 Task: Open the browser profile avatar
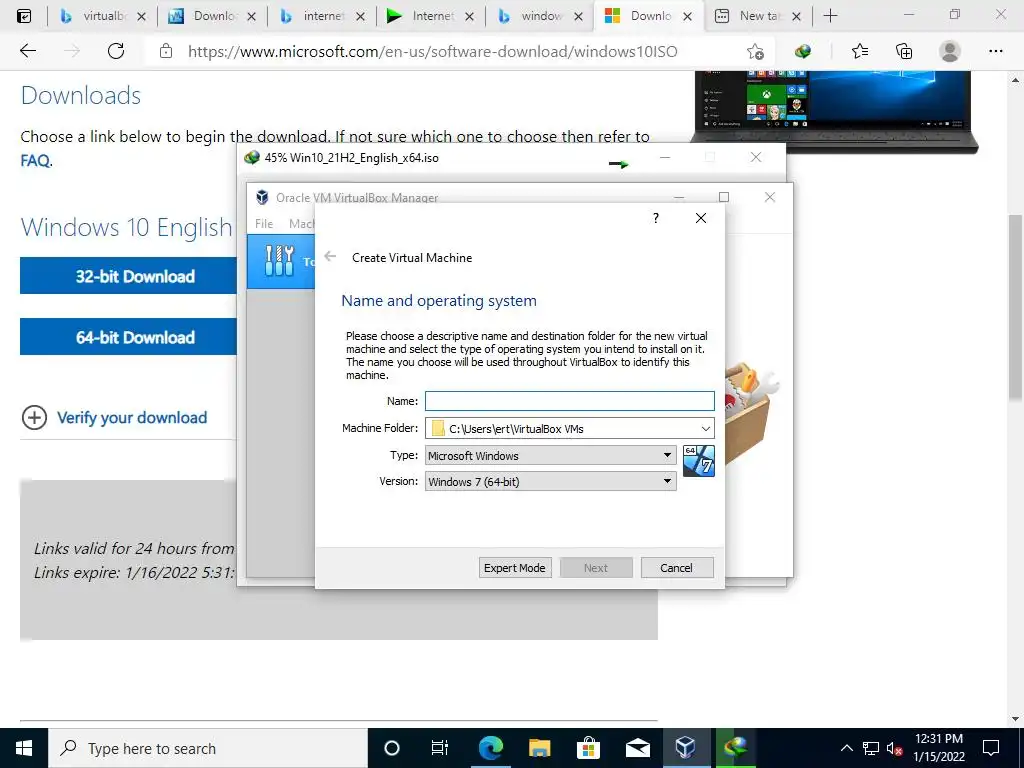950,52
